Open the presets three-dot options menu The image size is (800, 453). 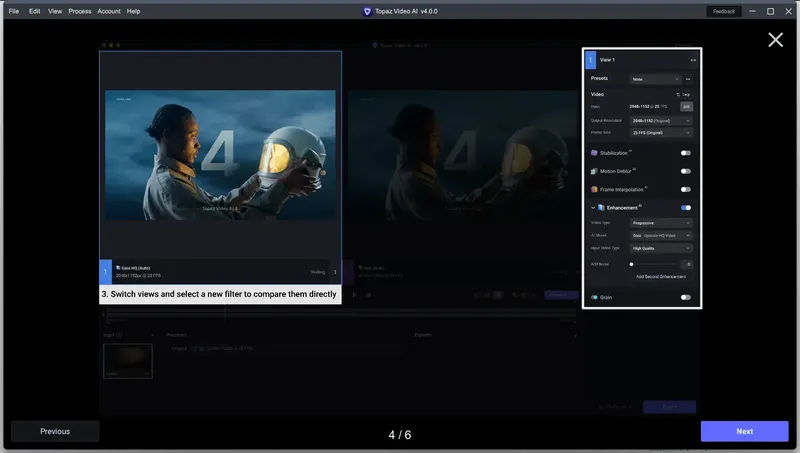coord(688,78)
